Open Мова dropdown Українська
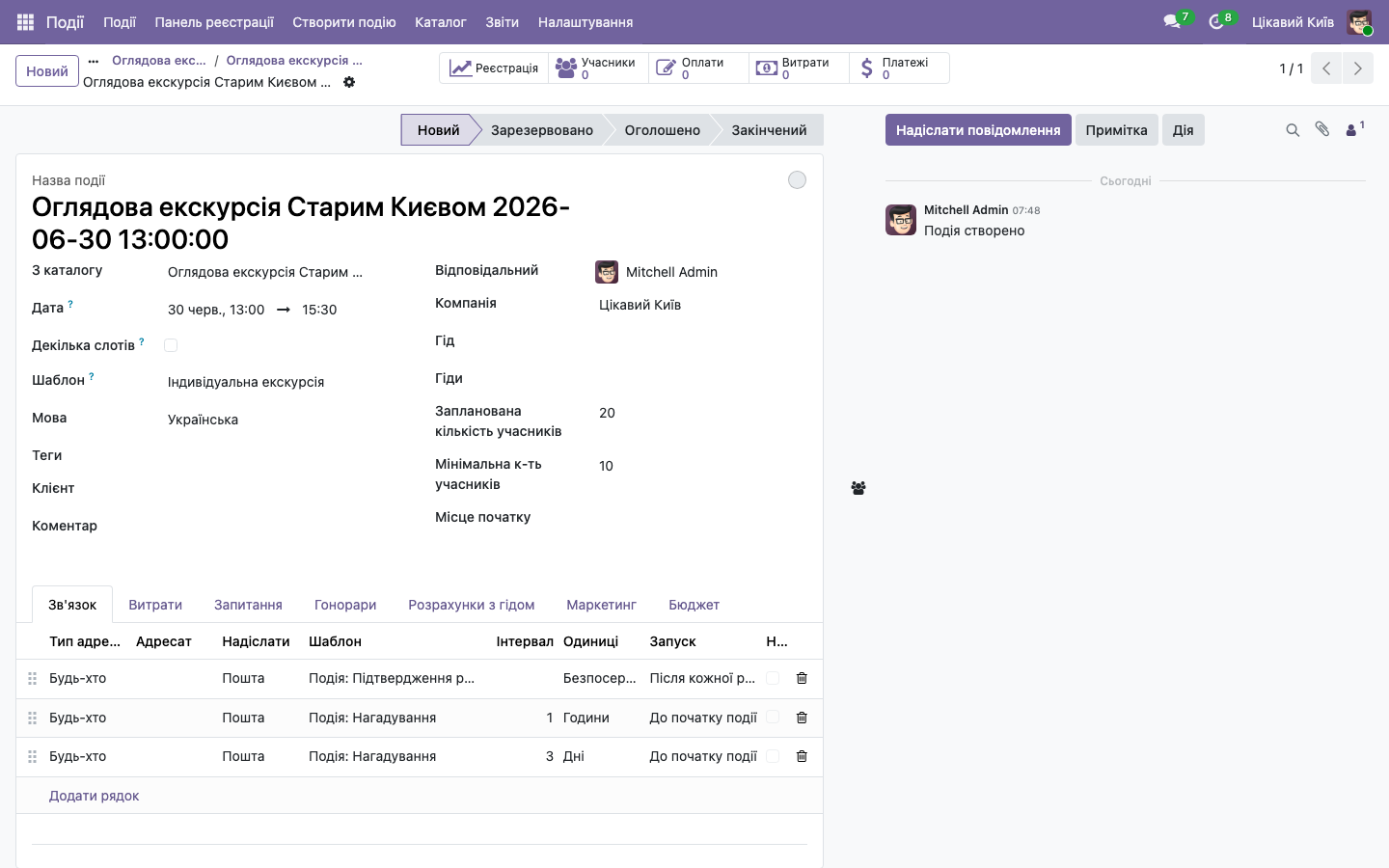The image size is (1389, 868). (x=285, y=420)
